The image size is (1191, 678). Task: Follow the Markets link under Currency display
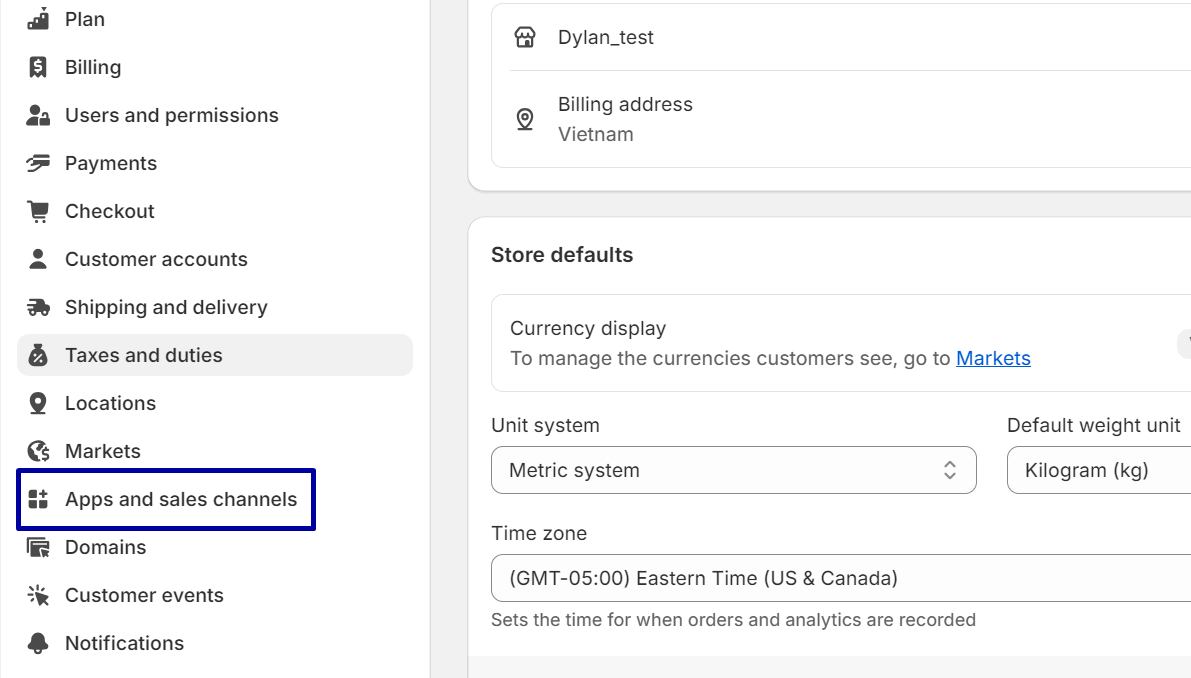pyautogui.click(x=993, y=358)
